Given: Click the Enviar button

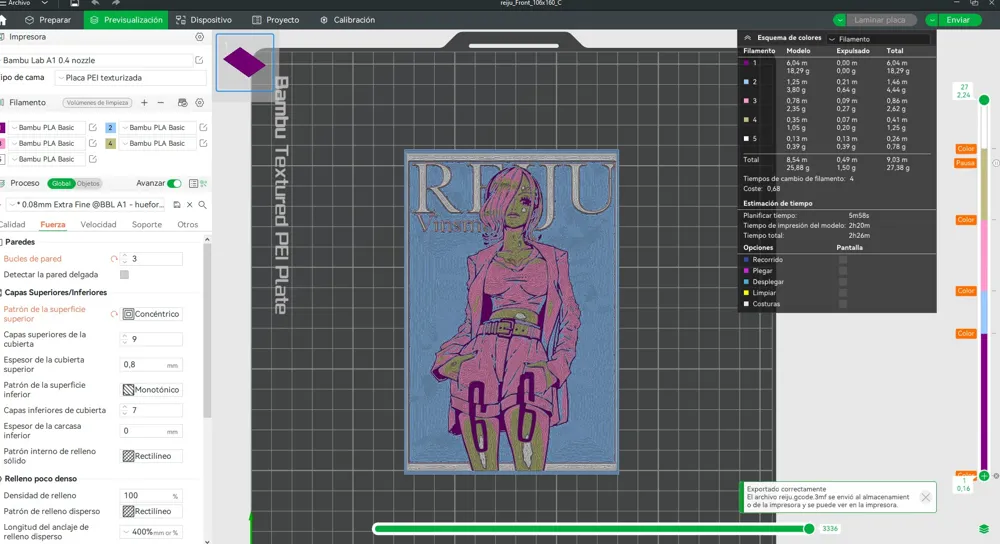Looking at the screenshot, I should click(x=959, y=20).
